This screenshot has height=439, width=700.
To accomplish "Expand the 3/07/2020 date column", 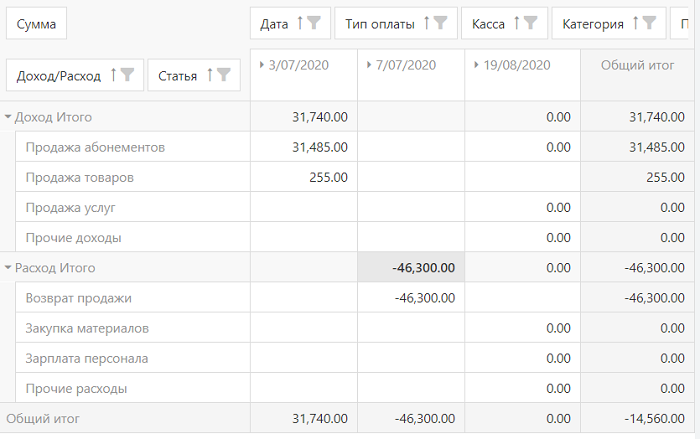I will [262, 65].
